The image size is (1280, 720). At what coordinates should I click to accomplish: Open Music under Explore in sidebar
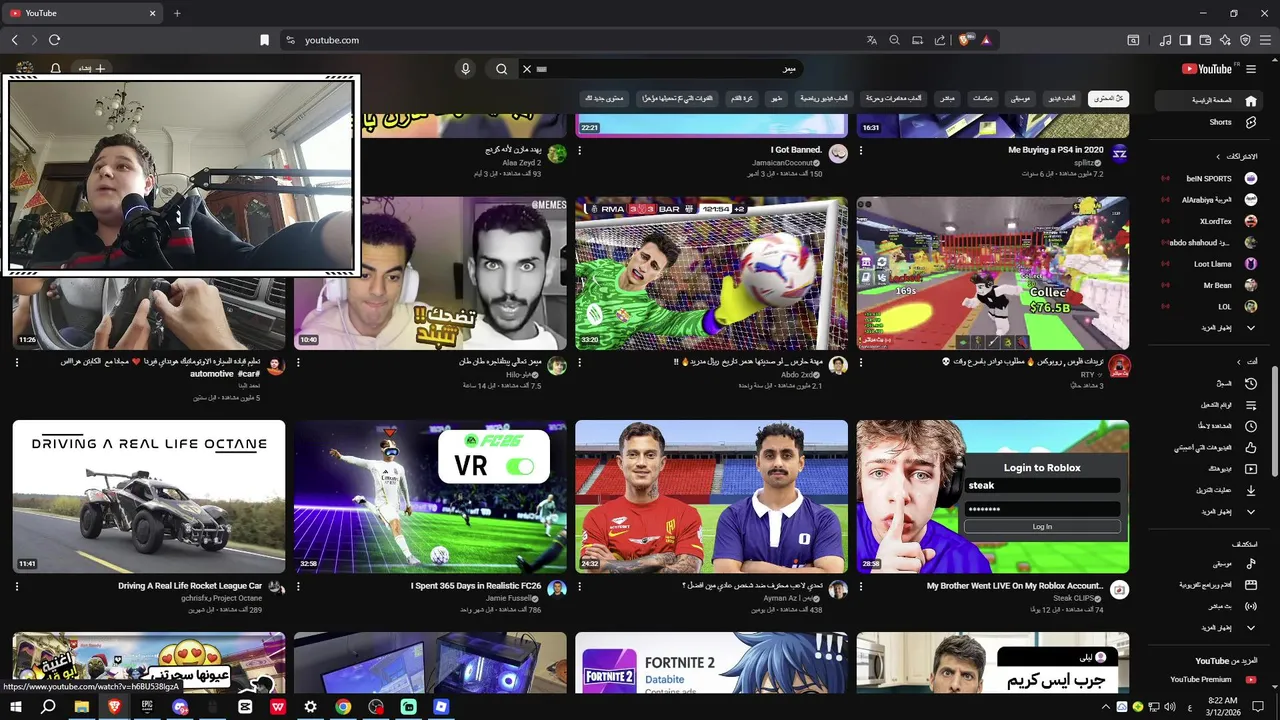click(x=1208, y=564)
